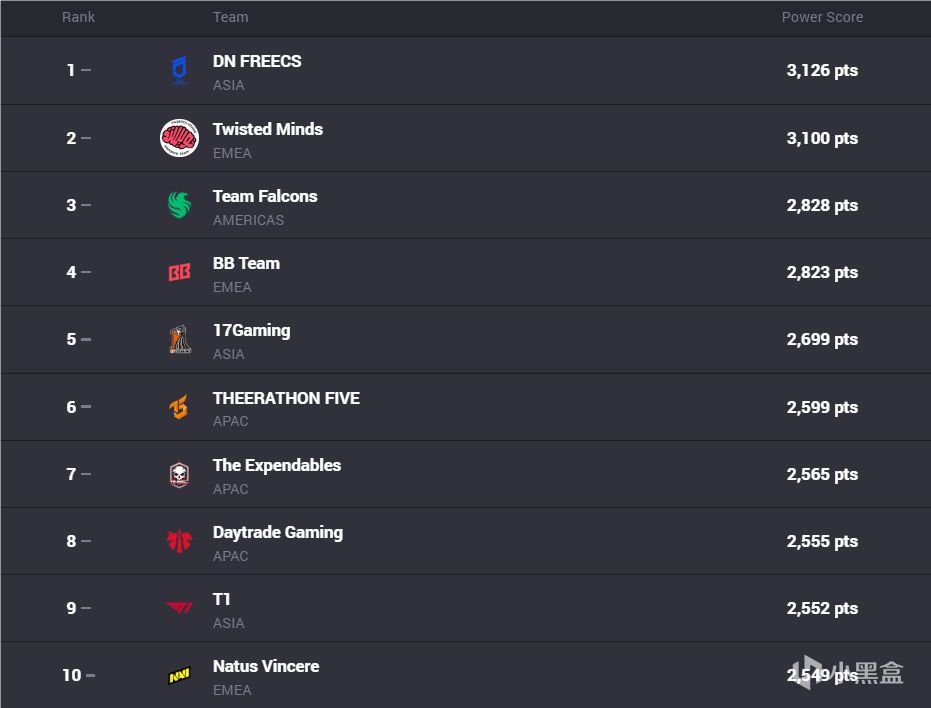Open the Twisted Minds team name link
The width and height of the screenshot is (931, 708).
[267, 129]
